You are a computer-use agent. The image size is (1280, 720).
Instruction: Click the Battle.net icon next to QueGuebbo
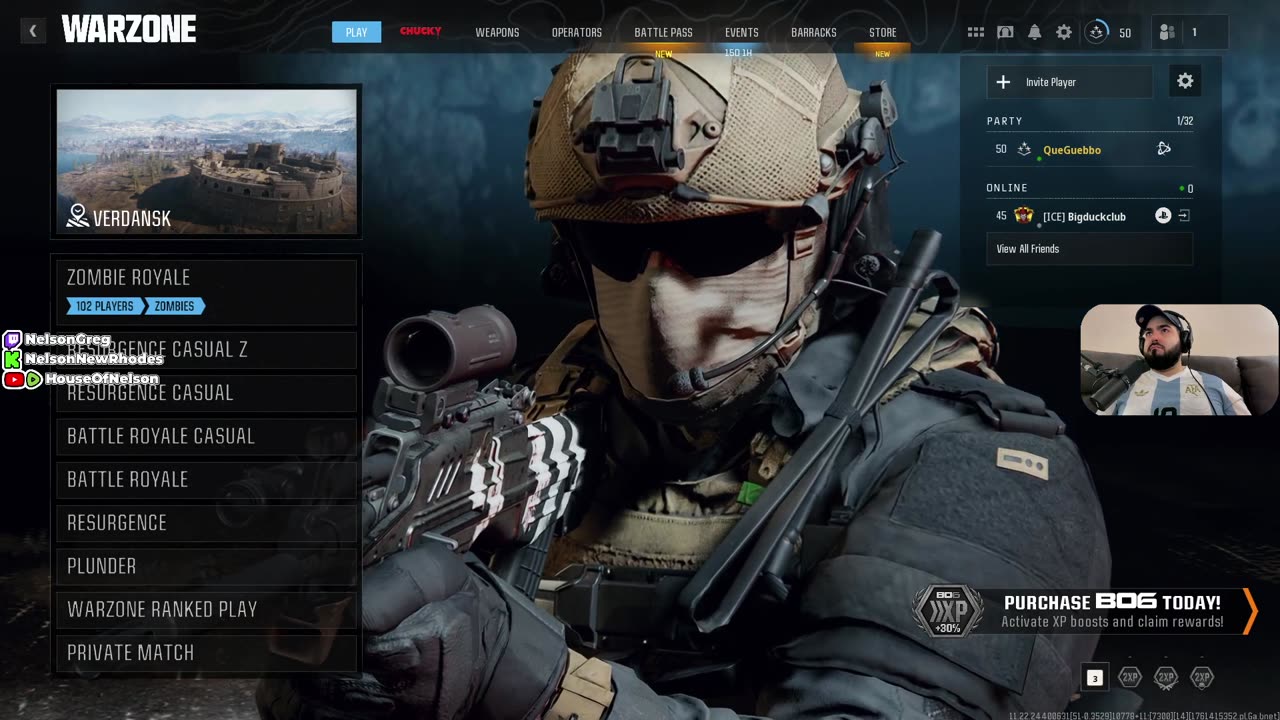click(1164, 149)
